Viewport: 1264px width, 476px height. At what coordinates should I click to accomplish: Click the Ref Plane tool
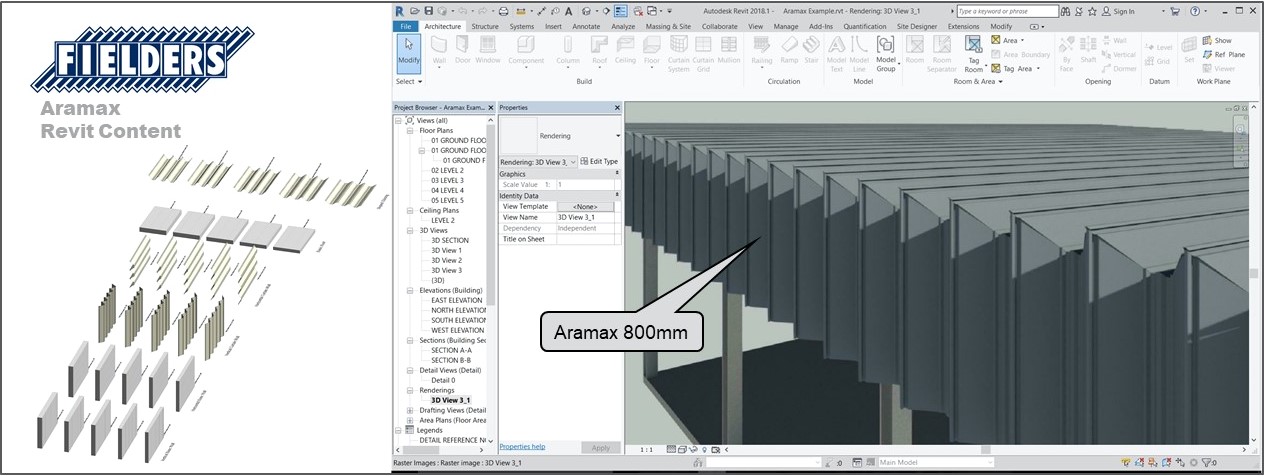pos(1224,55)
